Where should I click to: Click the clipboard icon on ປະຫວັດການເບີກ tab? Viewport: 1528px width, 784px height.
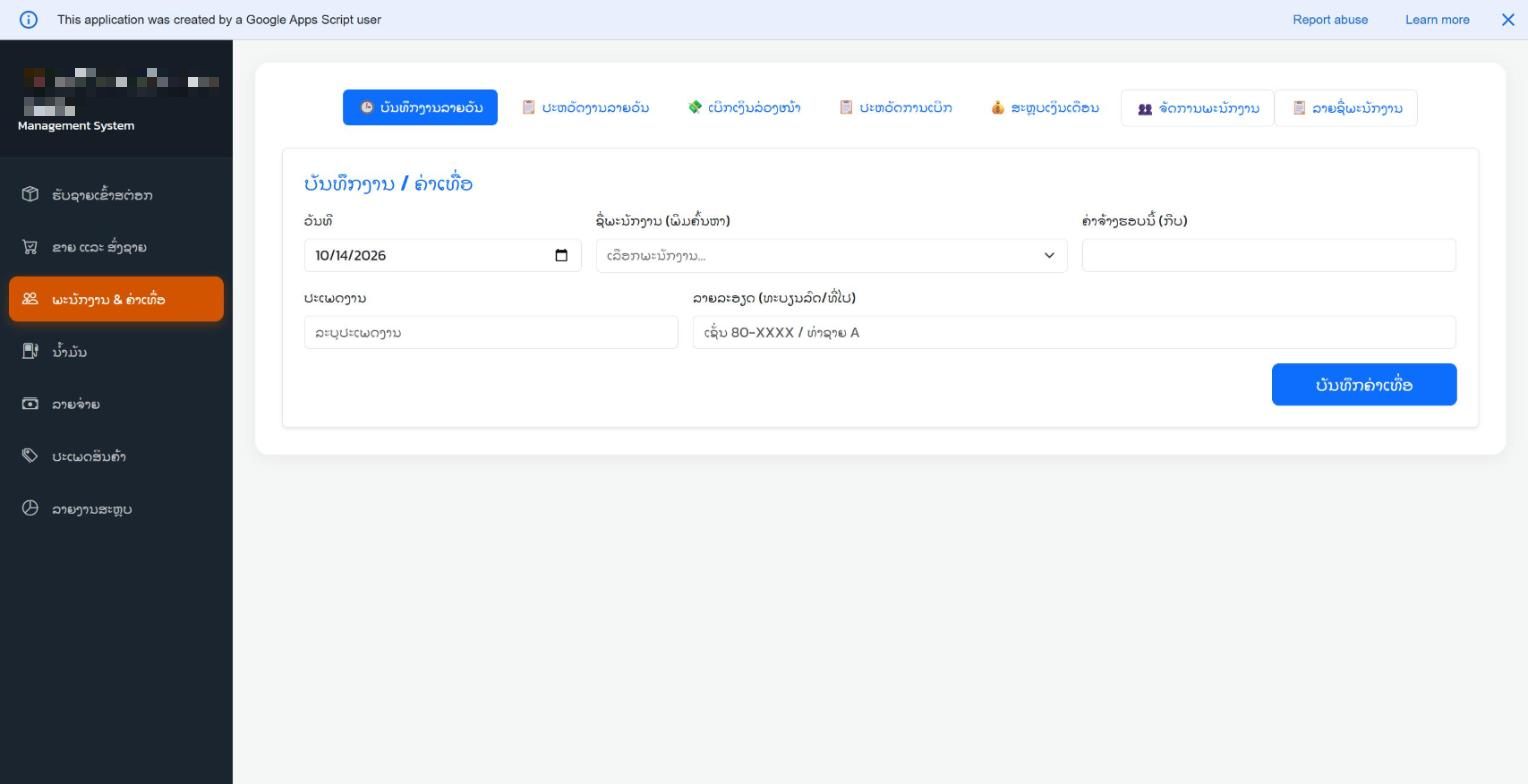pos(846,107)
